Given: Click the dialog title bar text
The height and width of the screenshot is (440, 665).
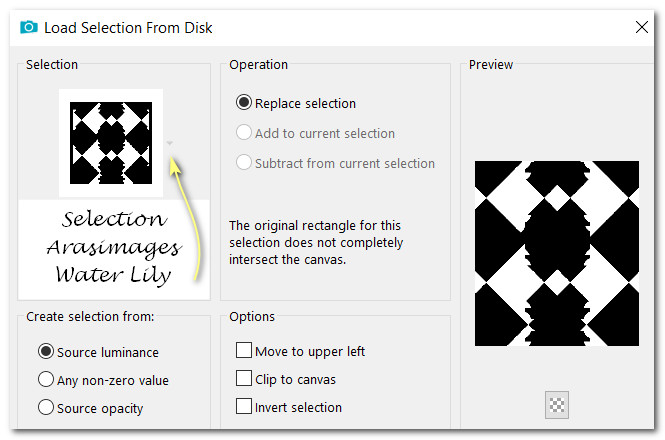Looking at the screenshot, I should 128,28.
